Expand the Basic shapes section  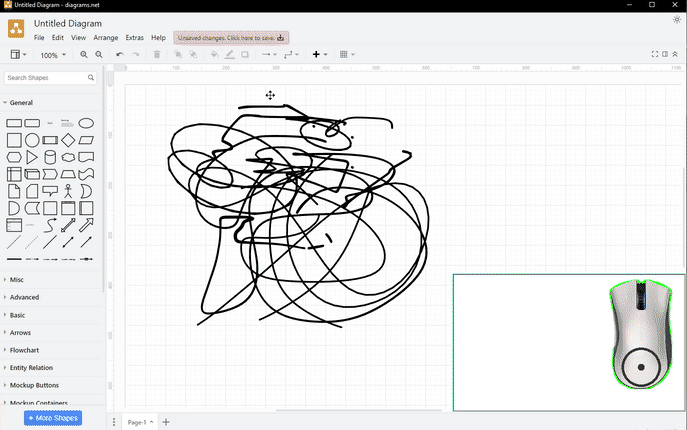(17, 315)
